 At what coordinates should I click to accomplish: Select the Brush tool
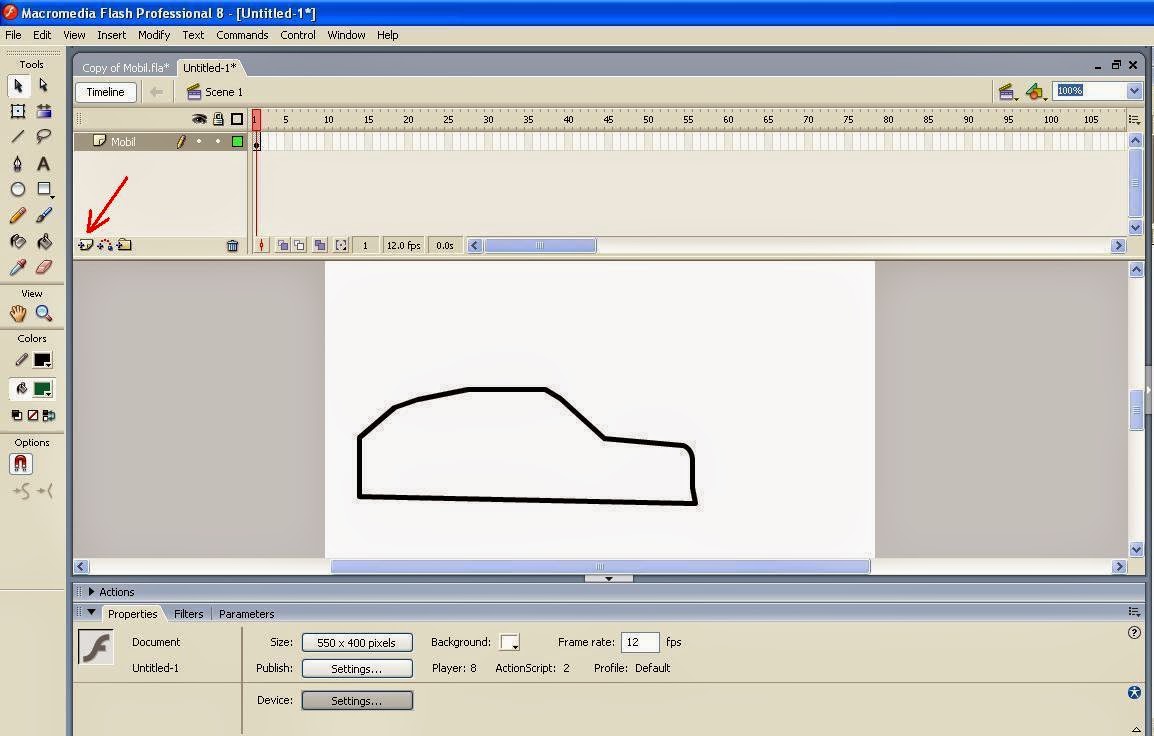[44, 215]
